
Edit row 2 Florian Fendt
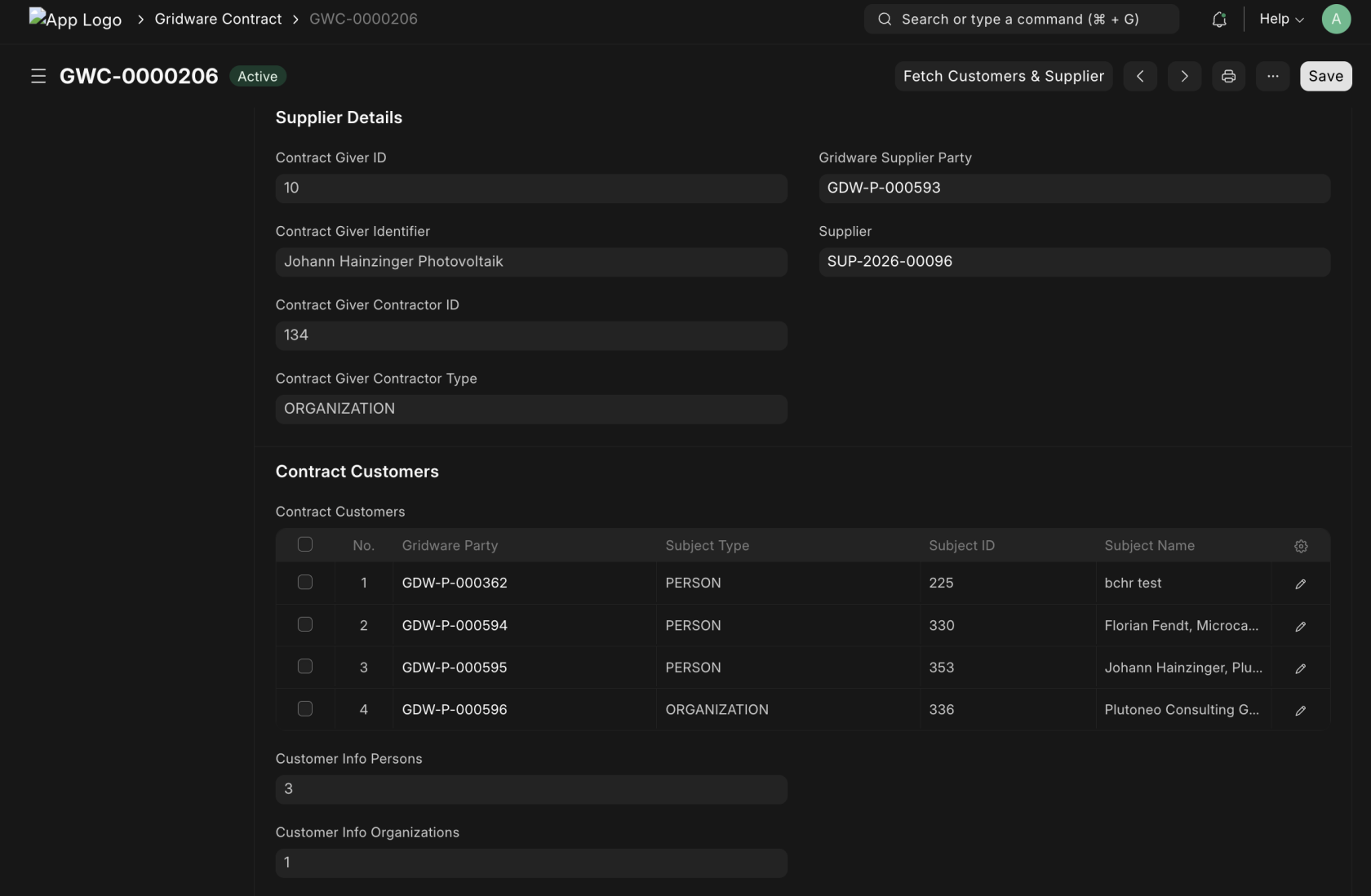click(x=1301, y=626)
